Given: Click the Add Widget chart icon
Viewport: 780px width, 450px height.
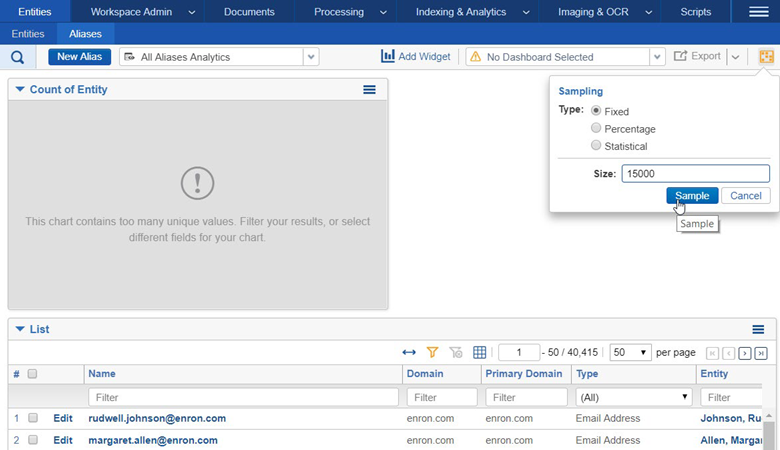Looking at the screenshot, I should click(388, 56).
